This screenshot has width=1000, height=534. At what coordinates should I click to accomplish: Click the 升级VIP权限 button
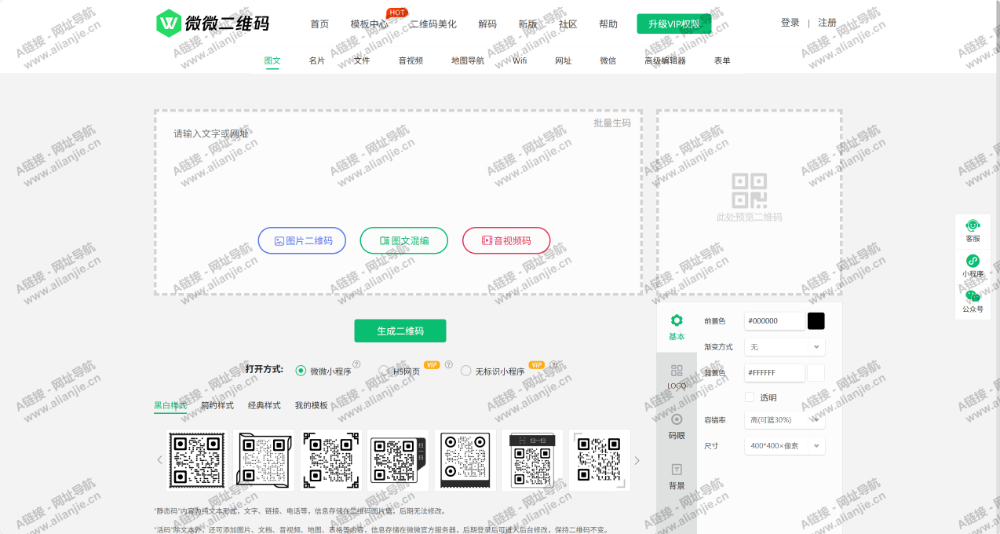pos(674,24)
